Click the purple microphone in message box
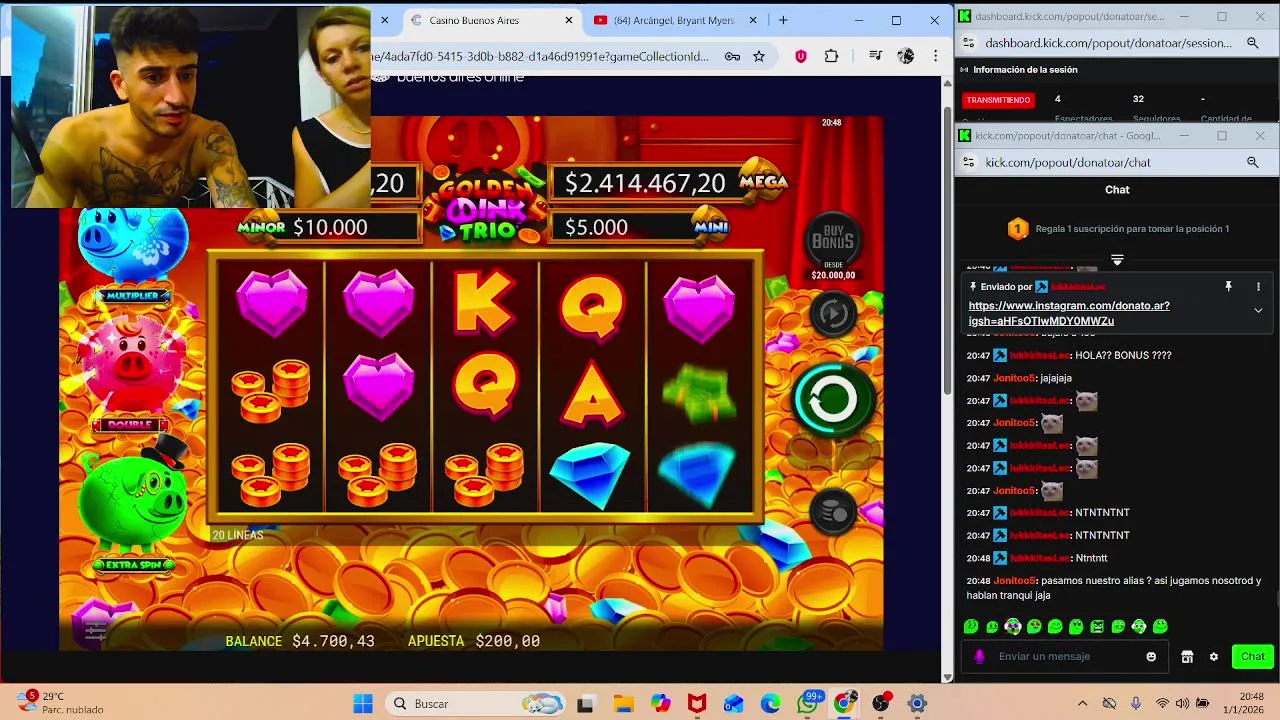 pyautogui.click(x=979, y=657)
